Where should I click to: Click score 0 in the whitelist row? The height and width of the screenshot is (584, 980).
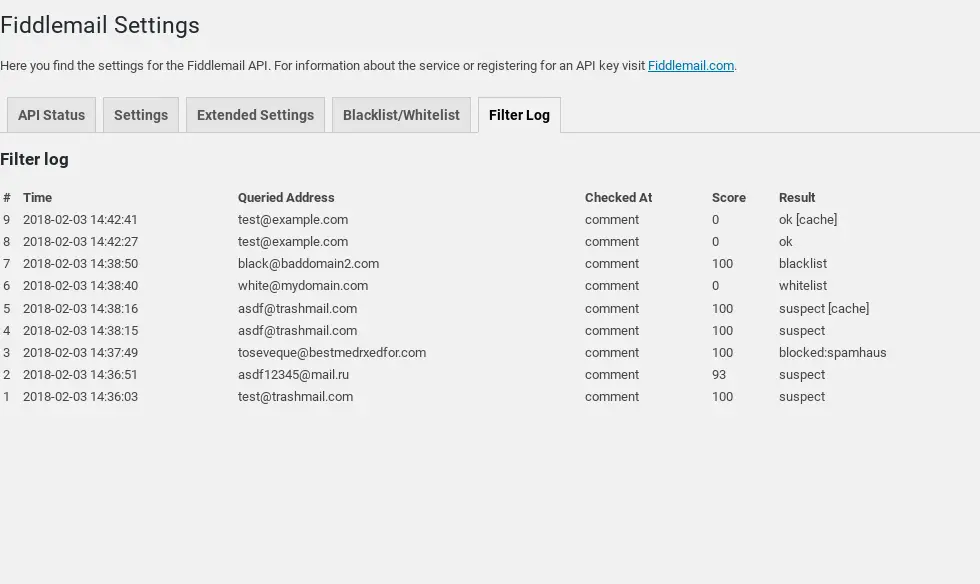click(716, 286)
